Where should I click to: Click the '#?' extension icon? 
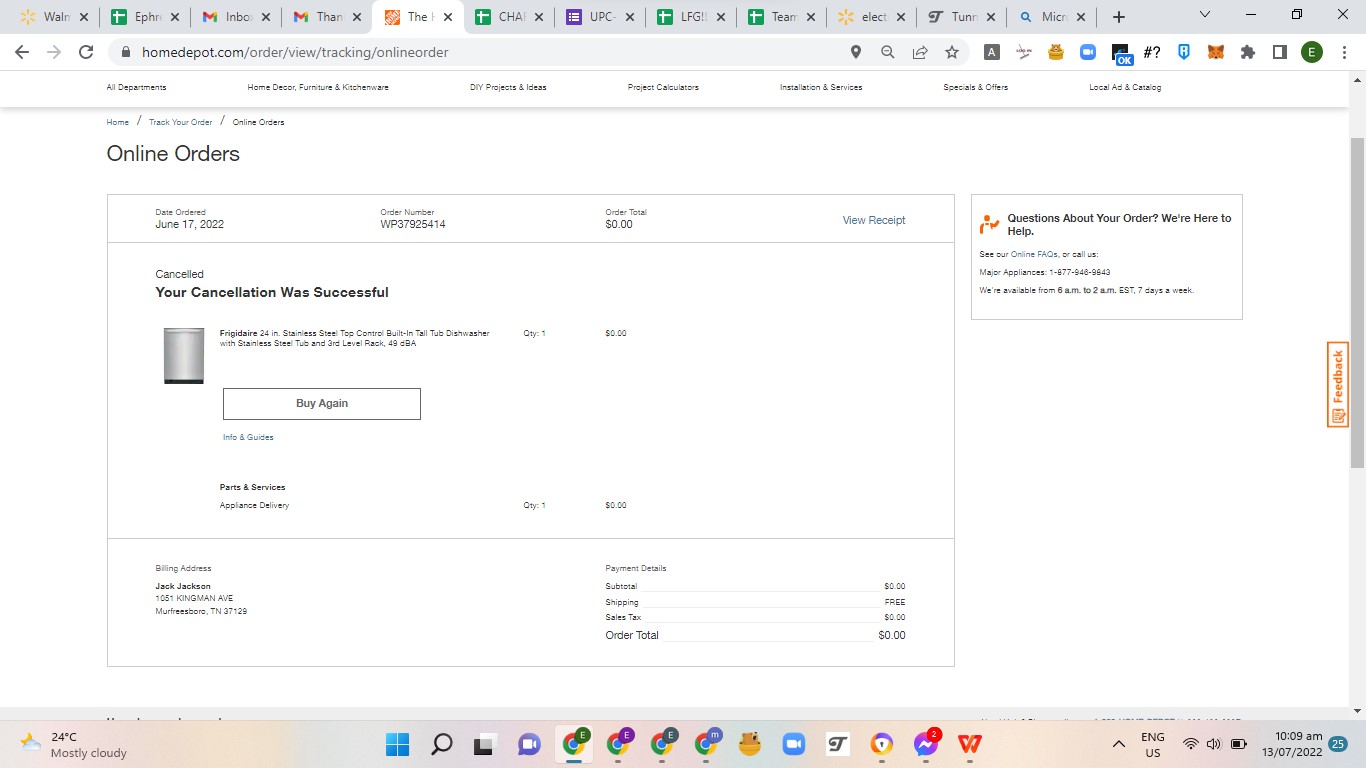[1152, 52]
